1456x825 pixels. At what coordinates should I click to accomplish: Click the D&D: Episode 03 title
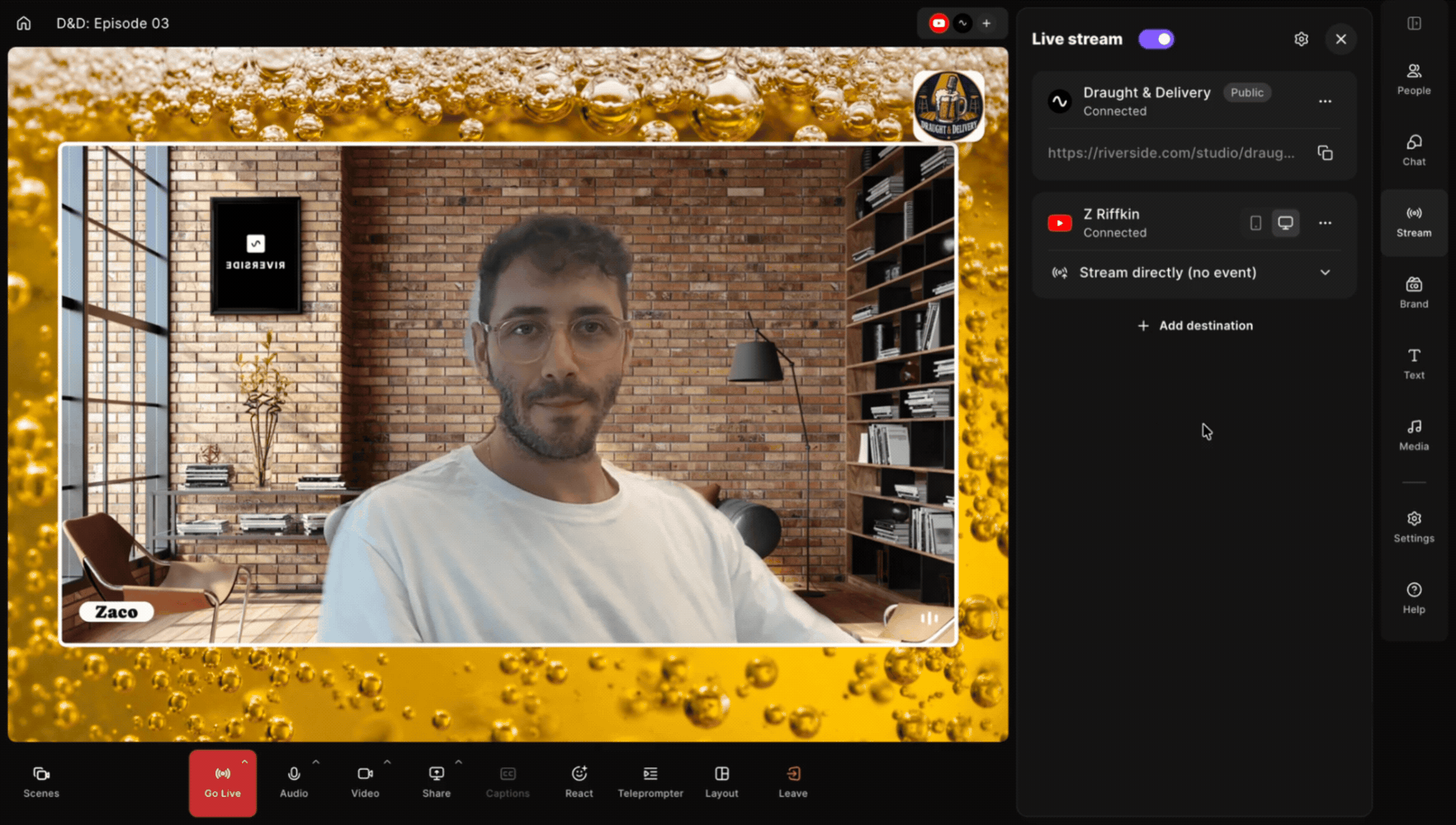coord(112,23)
